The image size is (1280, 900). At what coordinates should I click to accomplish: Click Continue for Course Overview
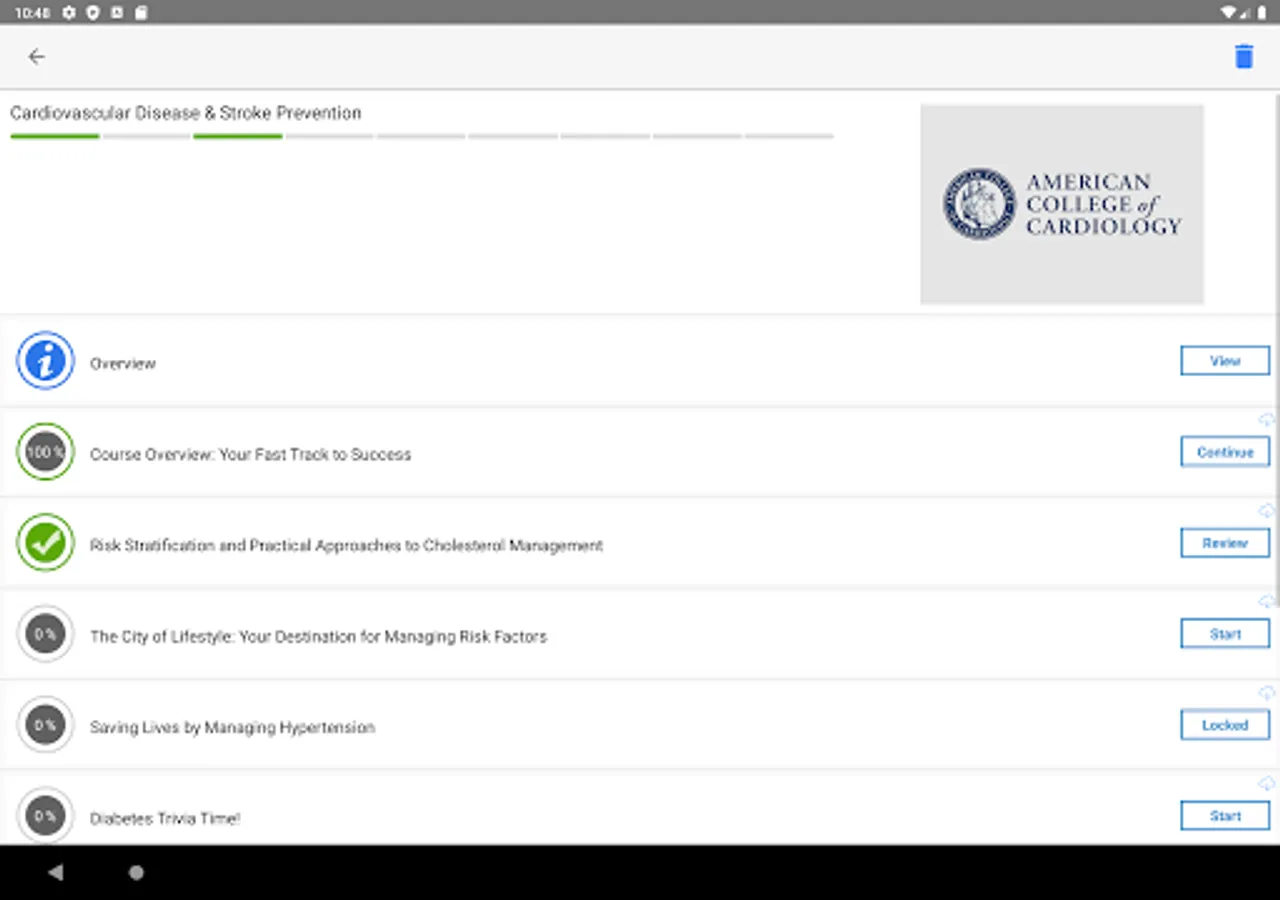click(x=1225, y=452)
